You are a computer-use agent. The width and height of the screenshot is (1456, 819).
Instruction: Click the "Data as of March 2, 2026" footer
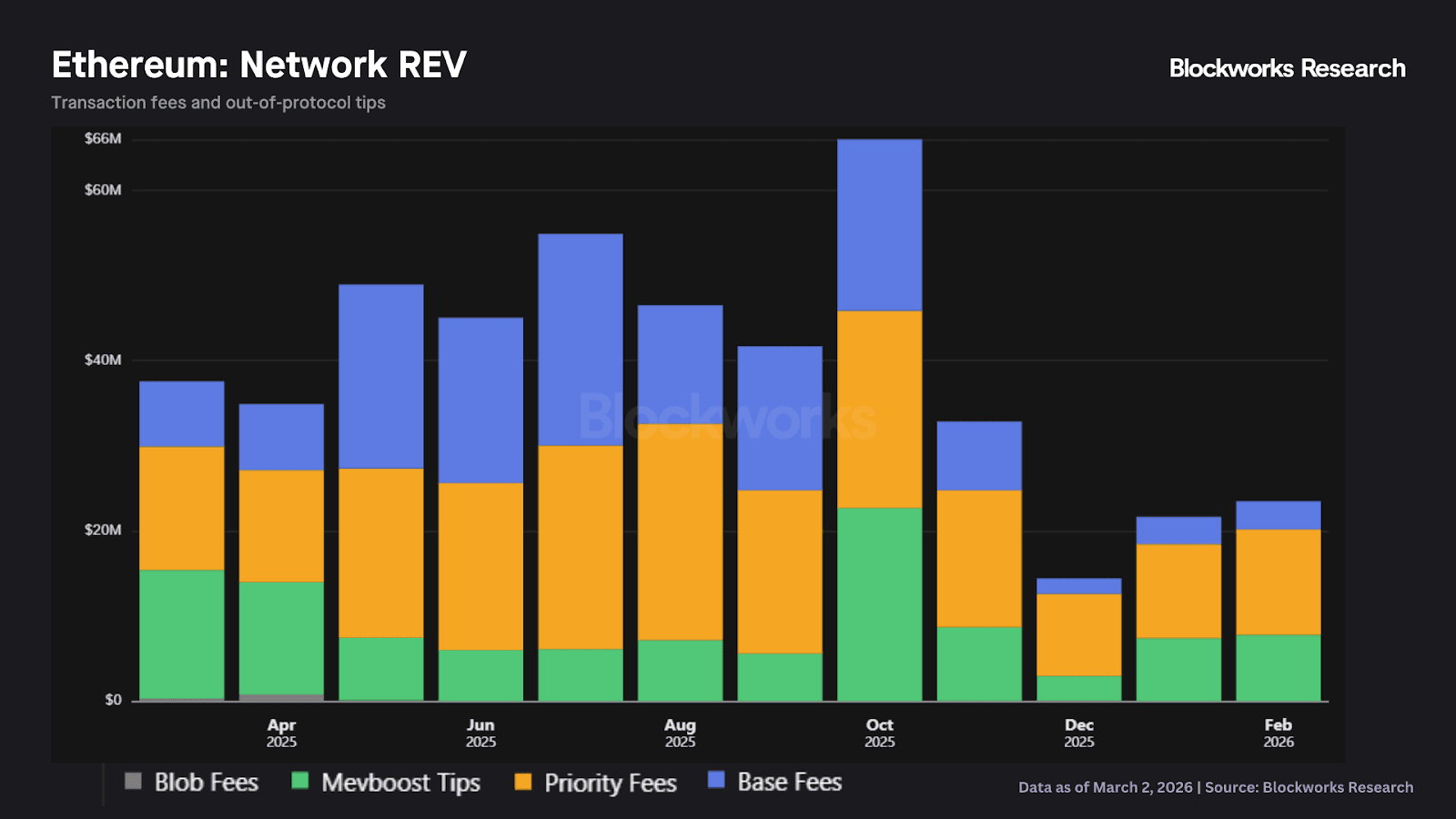pos(1106,787)
